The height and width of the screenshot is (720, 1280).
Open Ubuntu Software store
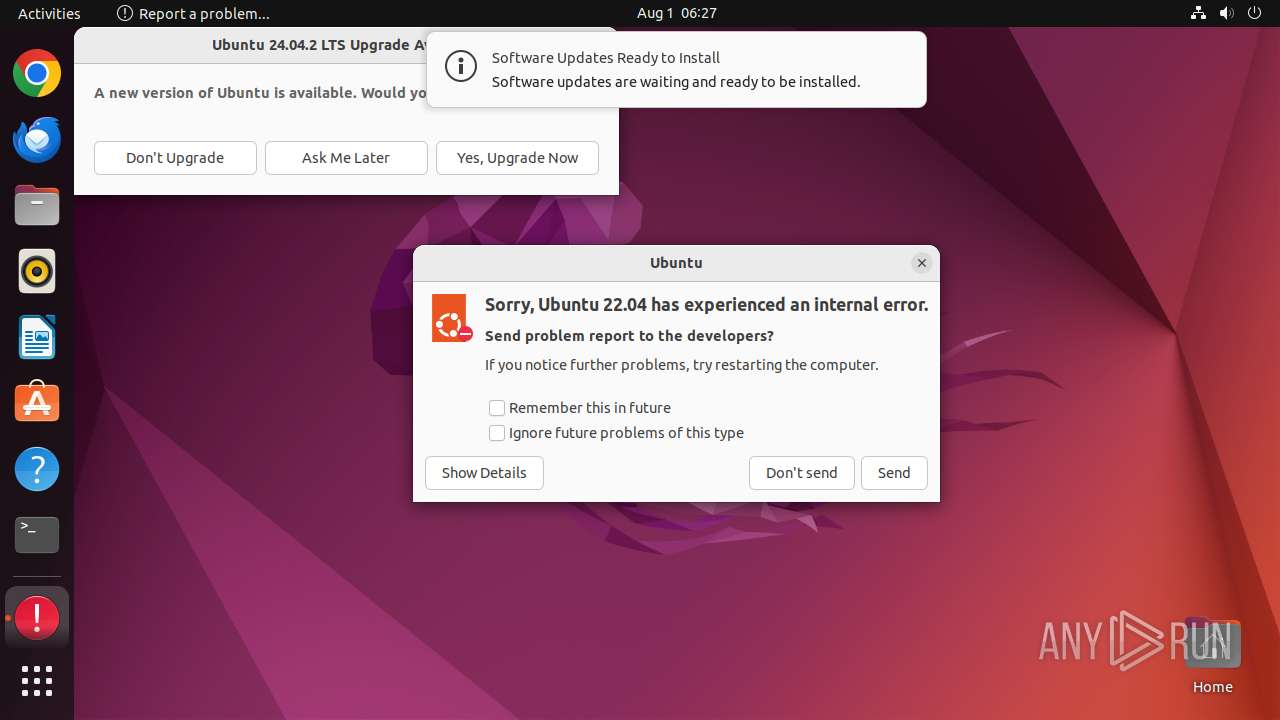37,403
